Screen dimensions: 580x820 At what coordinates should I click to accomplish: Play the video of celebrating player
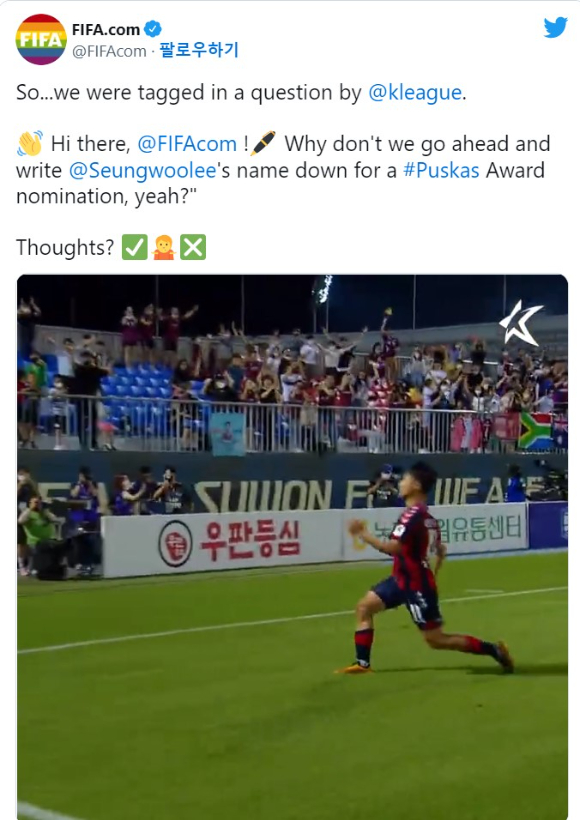292,547
